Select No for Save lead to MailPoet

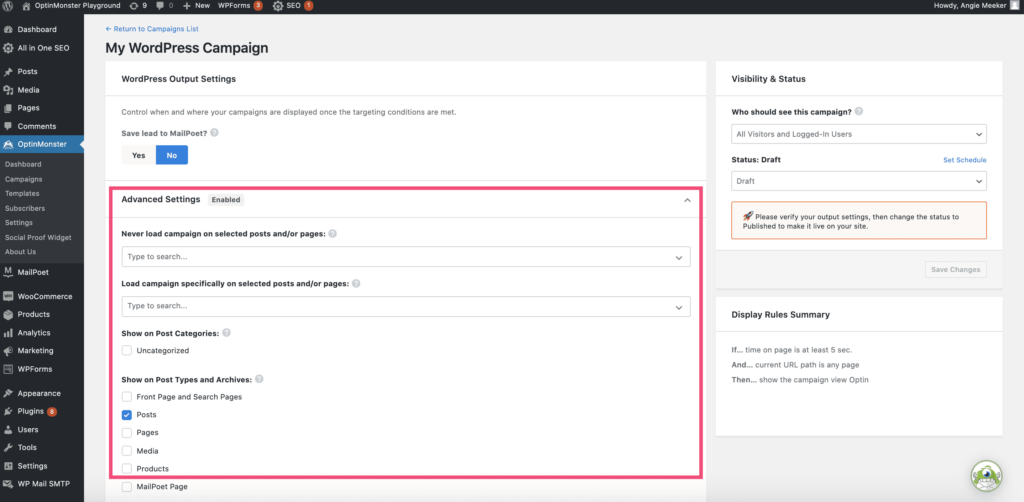click(x=172, y=155)
